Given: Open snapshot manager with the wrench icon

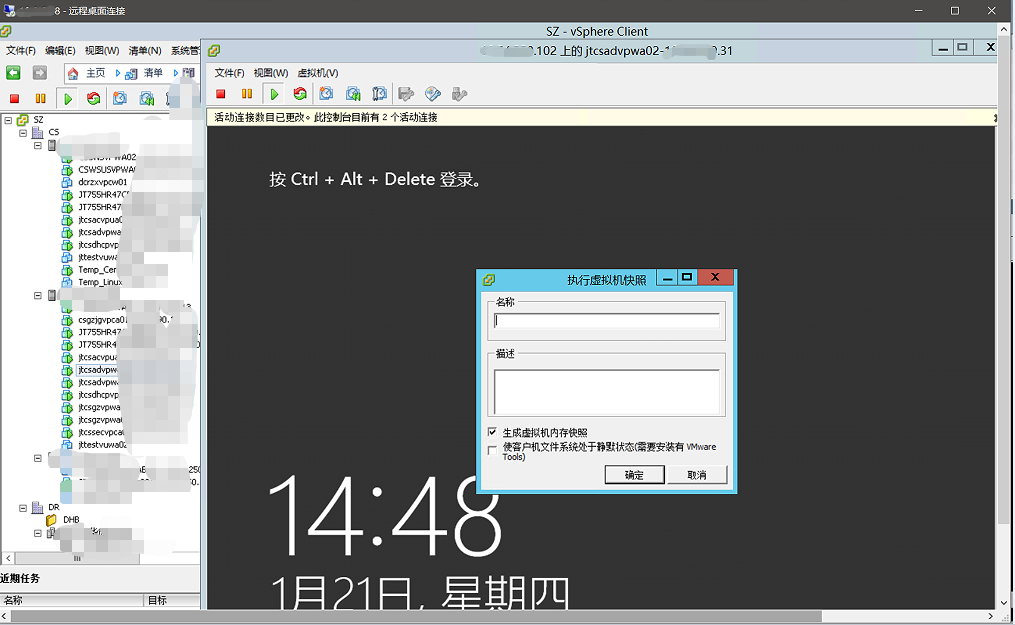Looking at the screenshot, I should (379, 93).
